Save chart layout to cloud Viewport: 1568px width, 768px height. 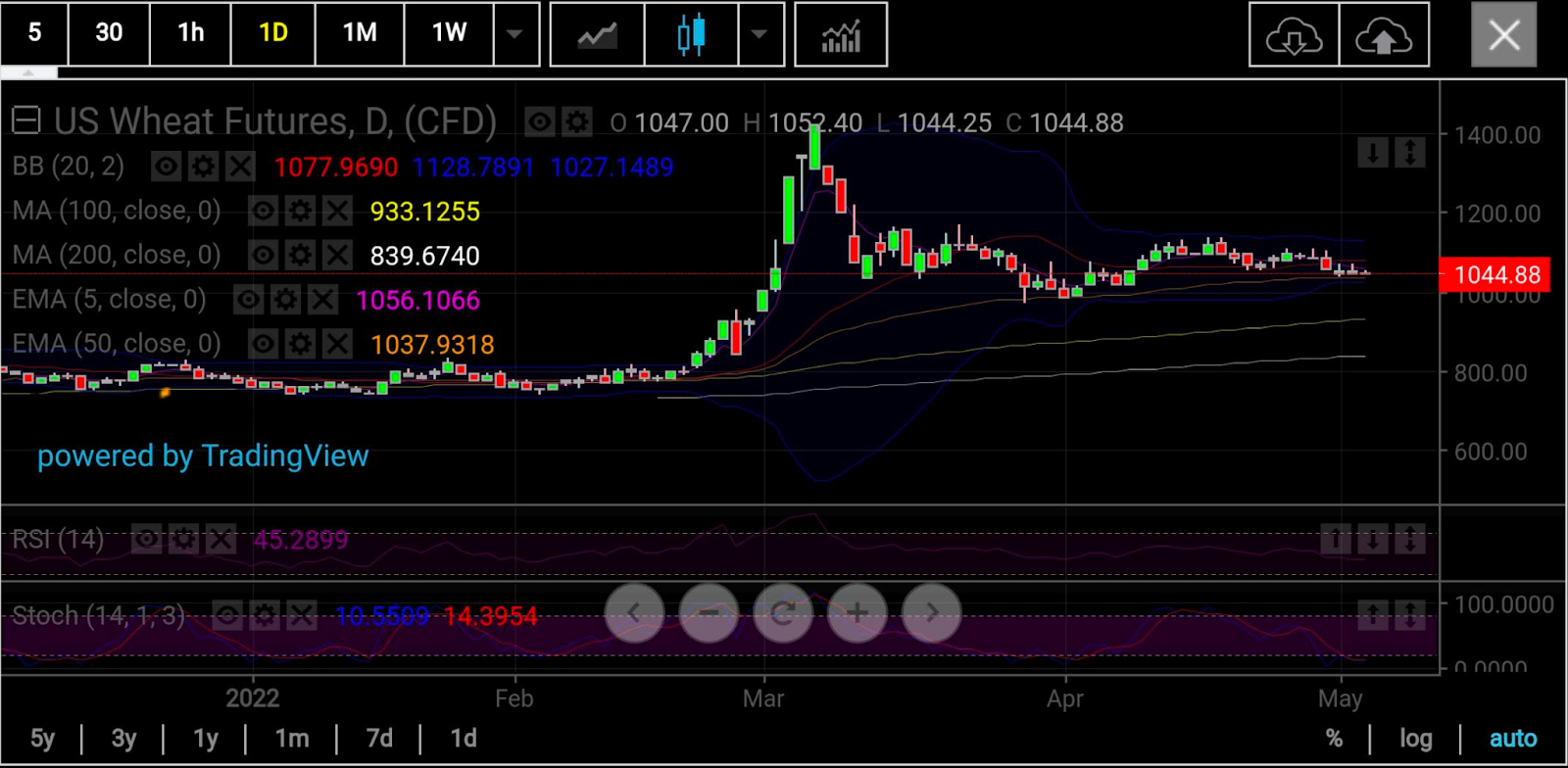click(1384, 34)
